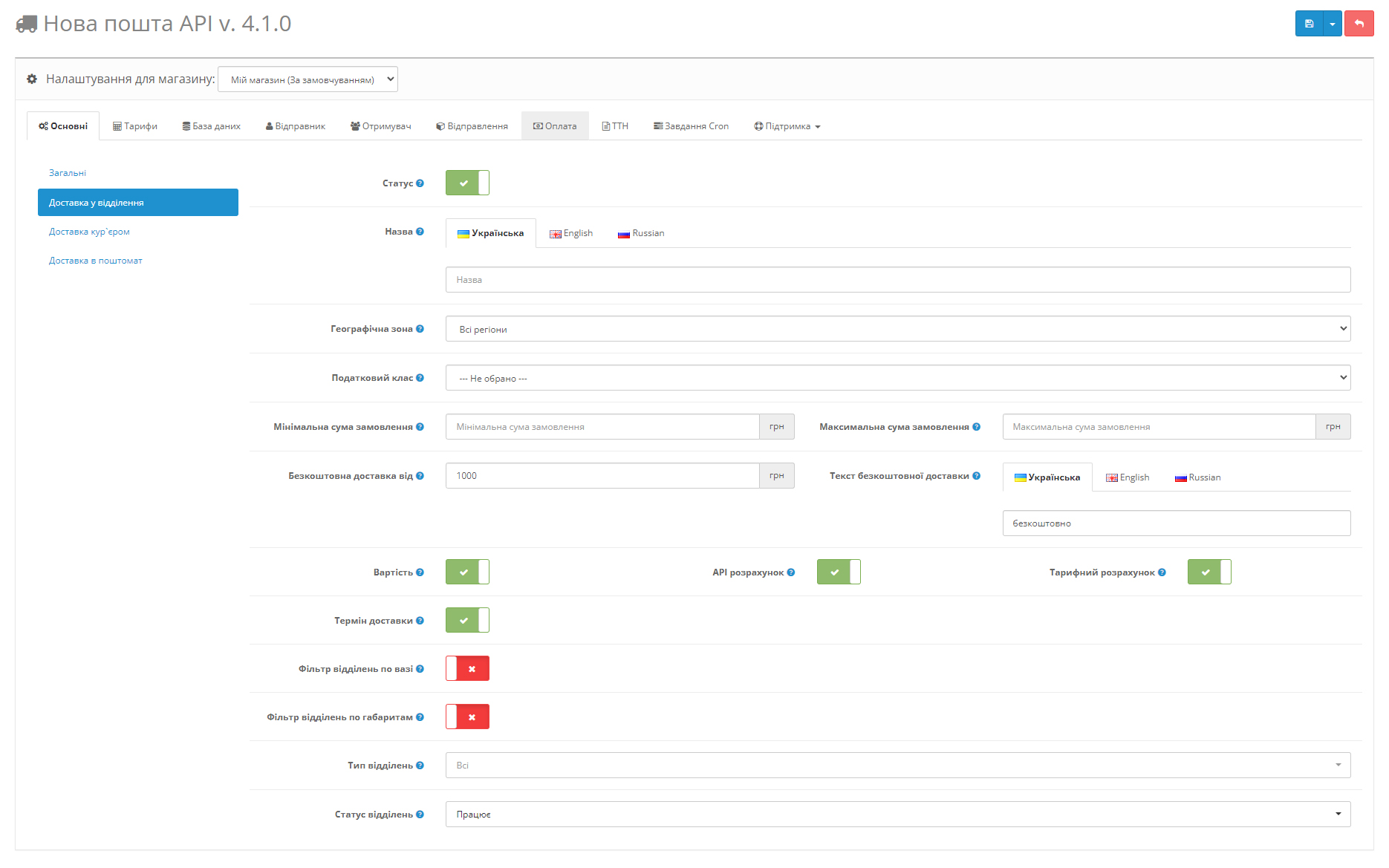
Task: Click the red back arrow button
Action: [x=1359, y=24]
